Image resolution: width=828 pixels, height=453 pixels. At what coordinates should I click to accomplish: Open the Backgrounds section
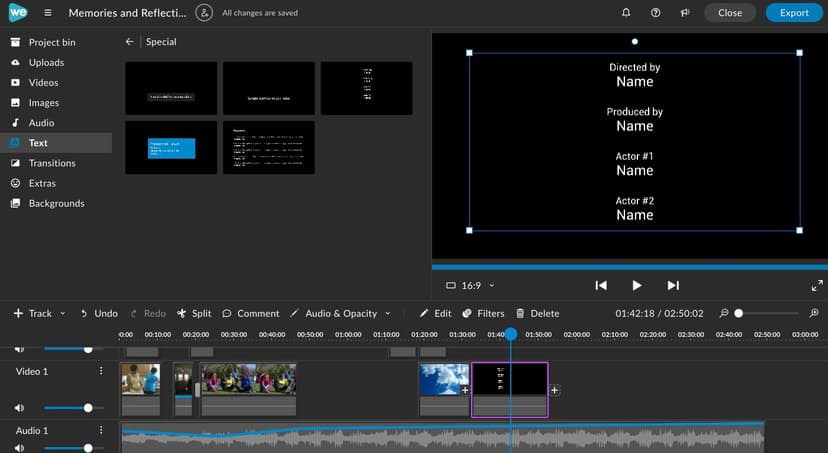56,203
